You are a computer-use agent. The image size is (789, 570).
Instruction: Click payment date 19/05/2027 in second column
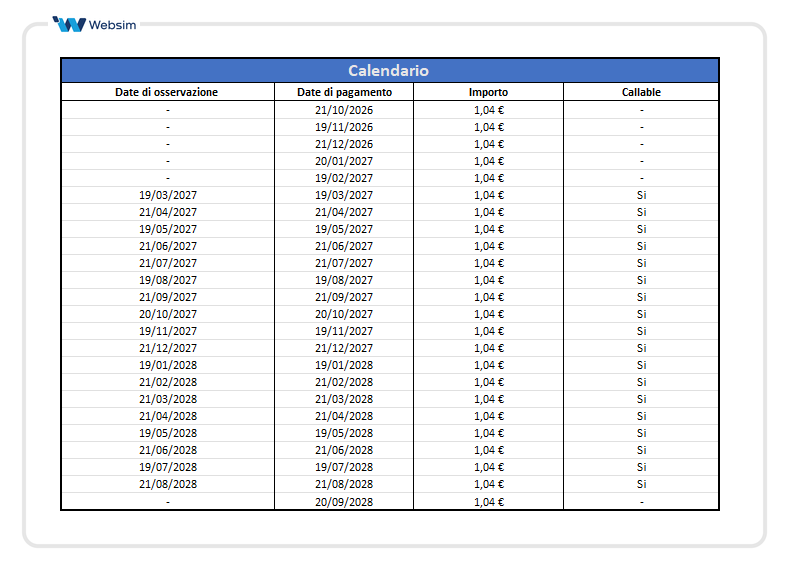tap(344, 229)
